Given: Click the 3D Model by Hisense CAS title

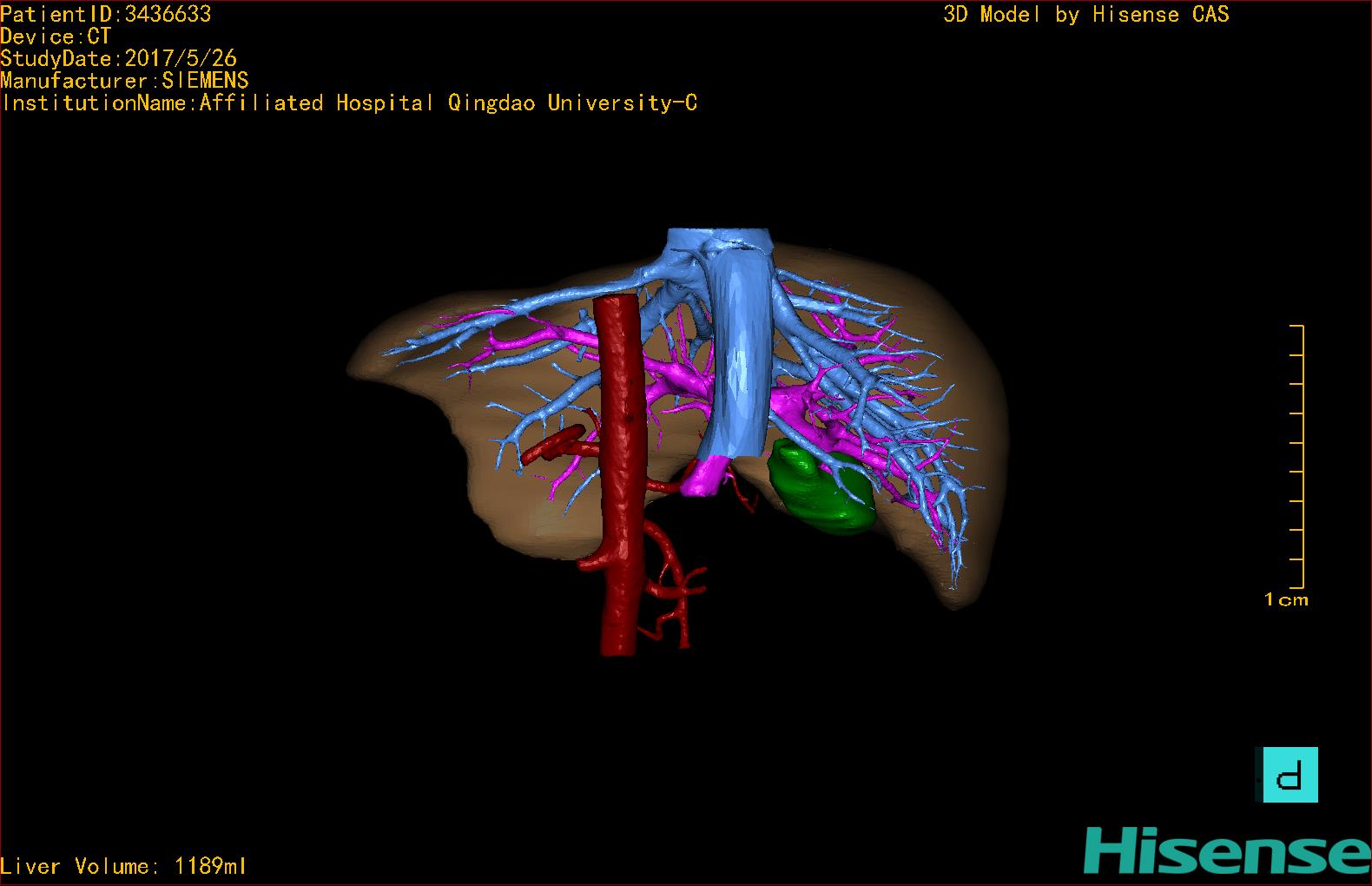Looking at the screenshot, I should point(1085,14).
